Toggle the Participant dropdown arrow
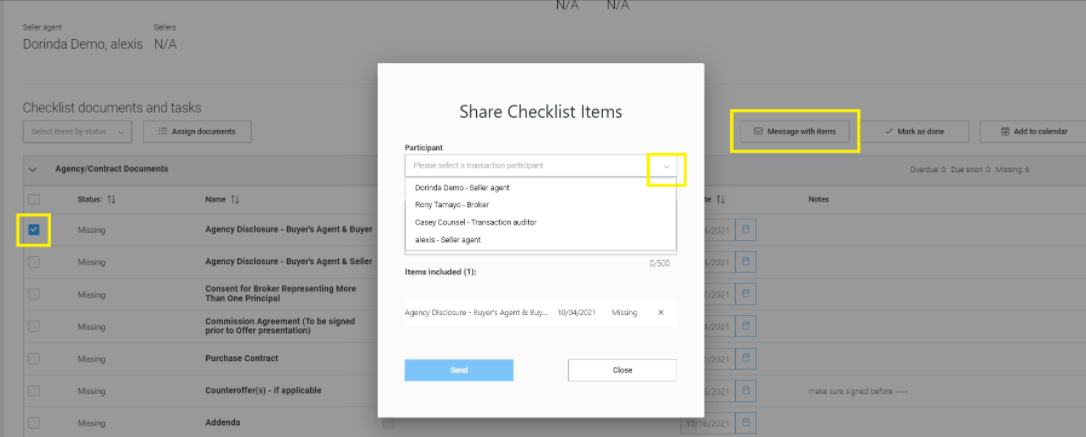The image size is (1086, 437). (666, 166)
